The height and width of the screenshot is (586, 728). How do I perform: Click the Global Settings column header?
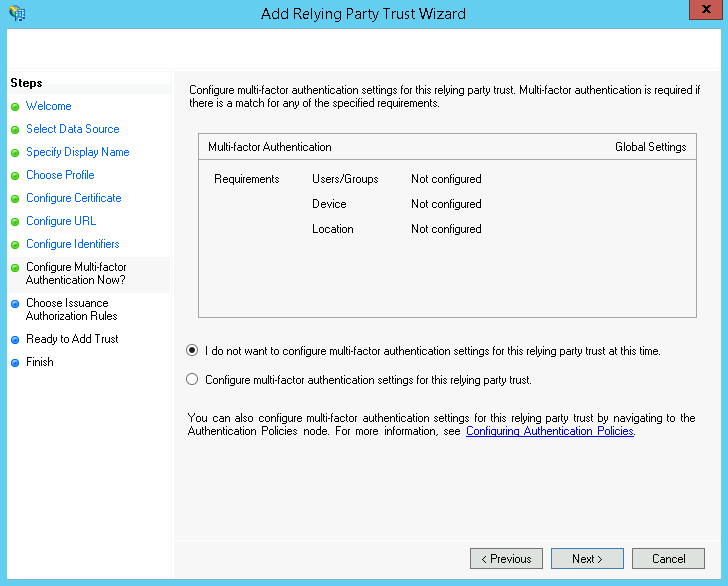650,147
